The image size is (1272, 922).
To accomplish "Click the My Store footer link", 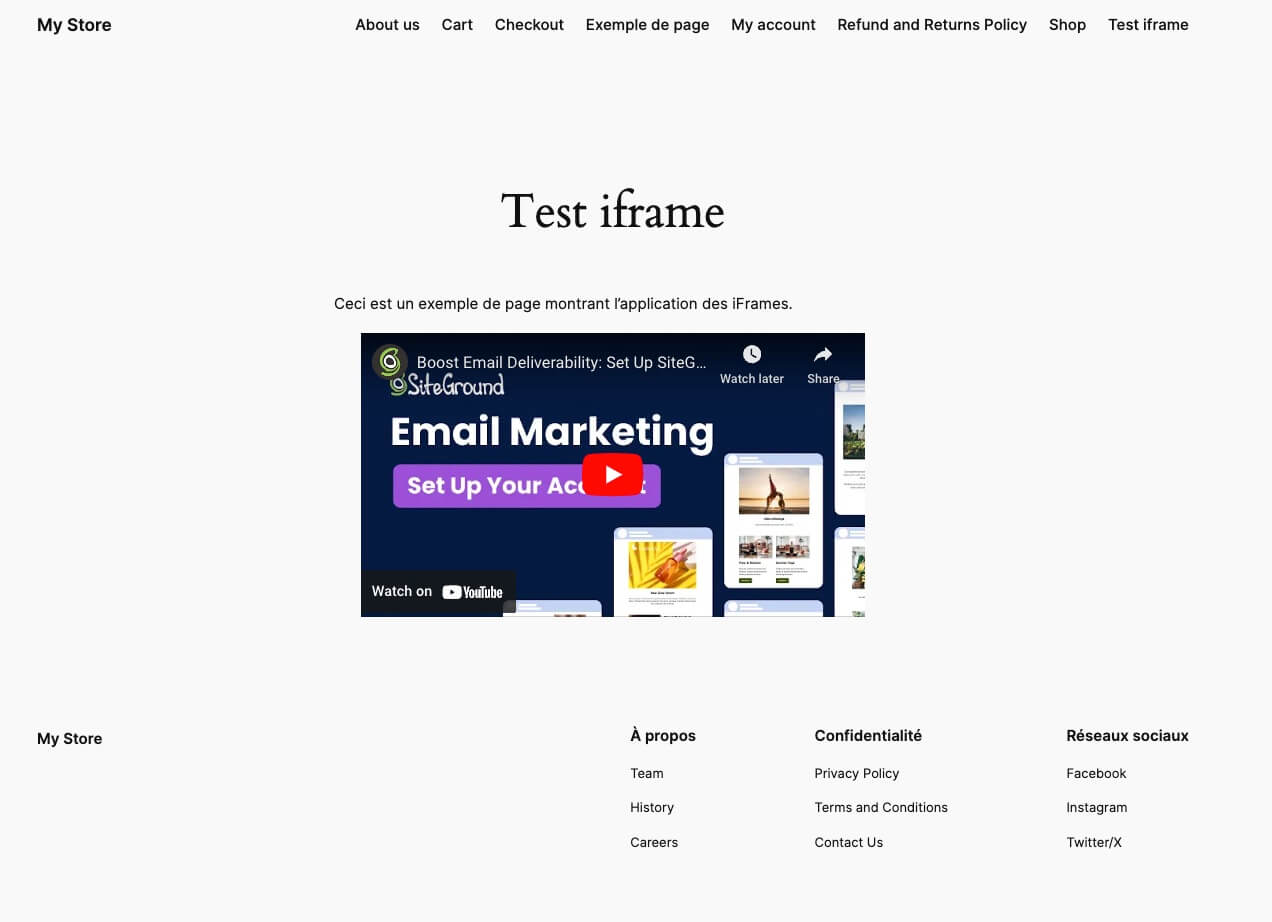I will click(69, 739).
